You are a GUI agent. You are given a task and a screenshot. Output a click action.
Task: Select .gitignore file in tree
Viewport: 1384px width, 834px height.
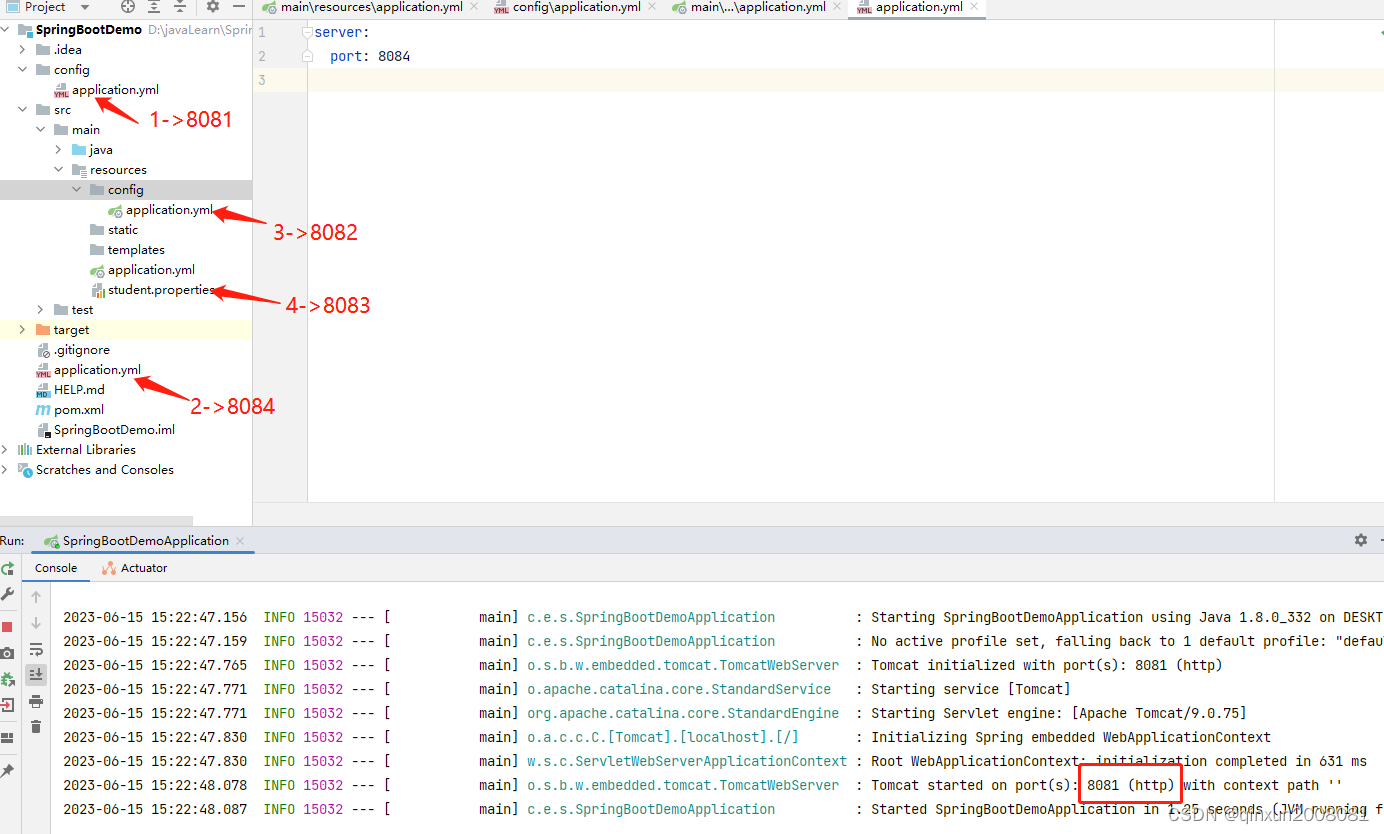tap(82, 350)
